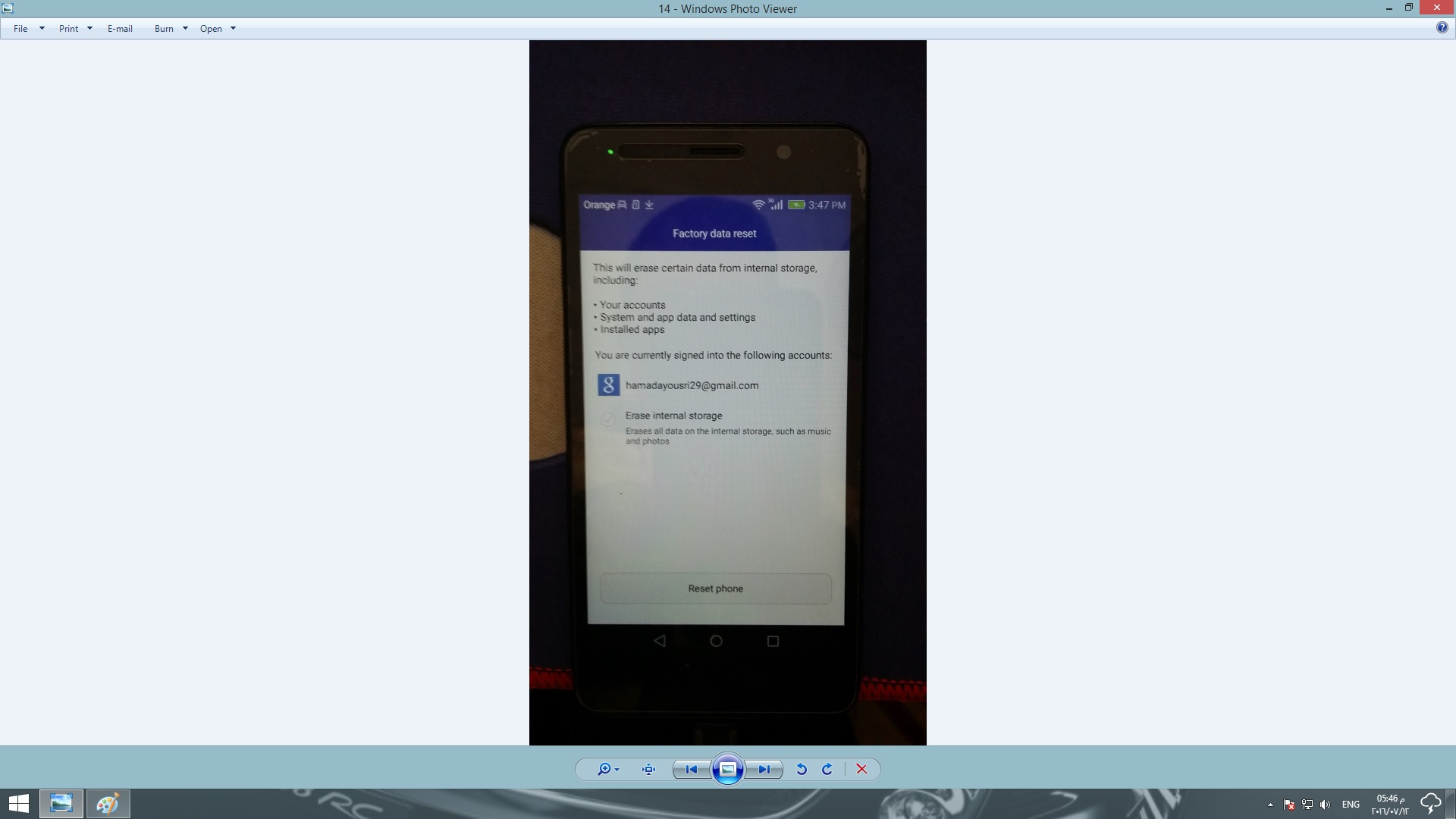Click the cloud icon in tray
This screenshot has height=819, width=1456.
(1430, 804)
